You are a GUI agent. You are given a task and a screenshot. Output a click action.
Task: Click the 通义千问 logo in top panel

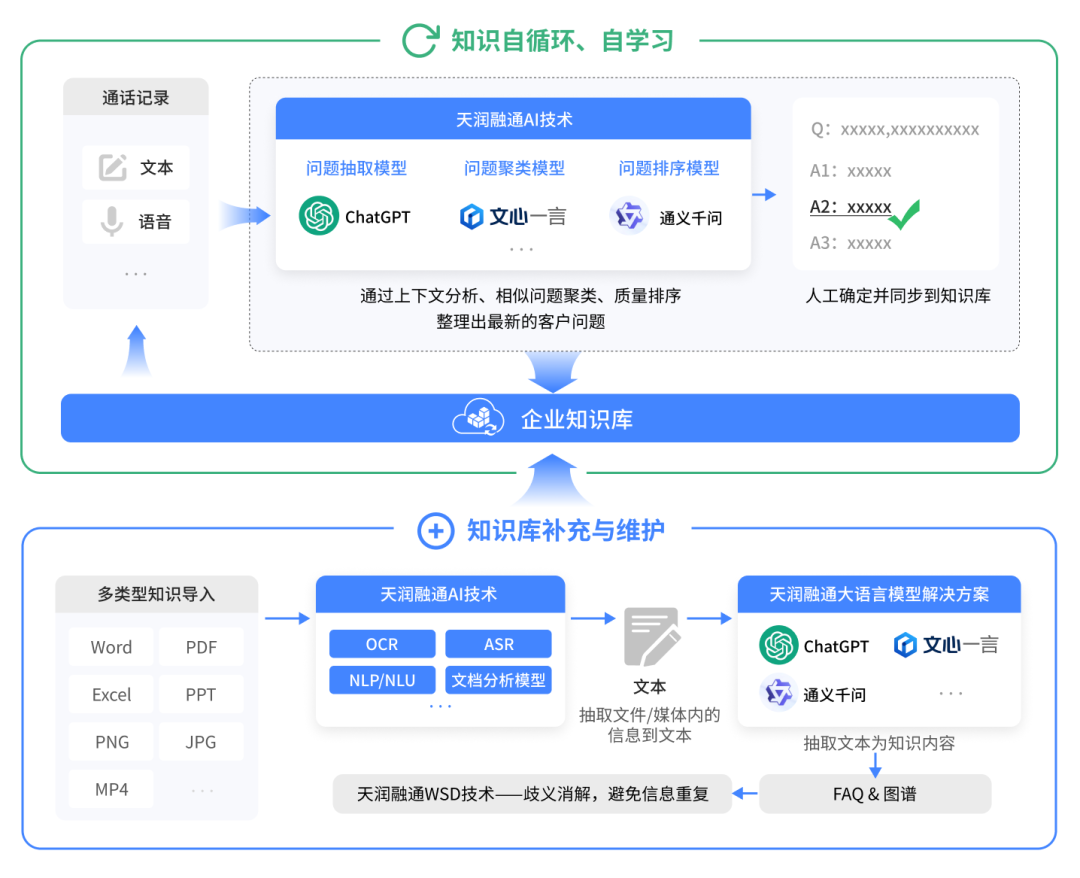tap(628, 216)
